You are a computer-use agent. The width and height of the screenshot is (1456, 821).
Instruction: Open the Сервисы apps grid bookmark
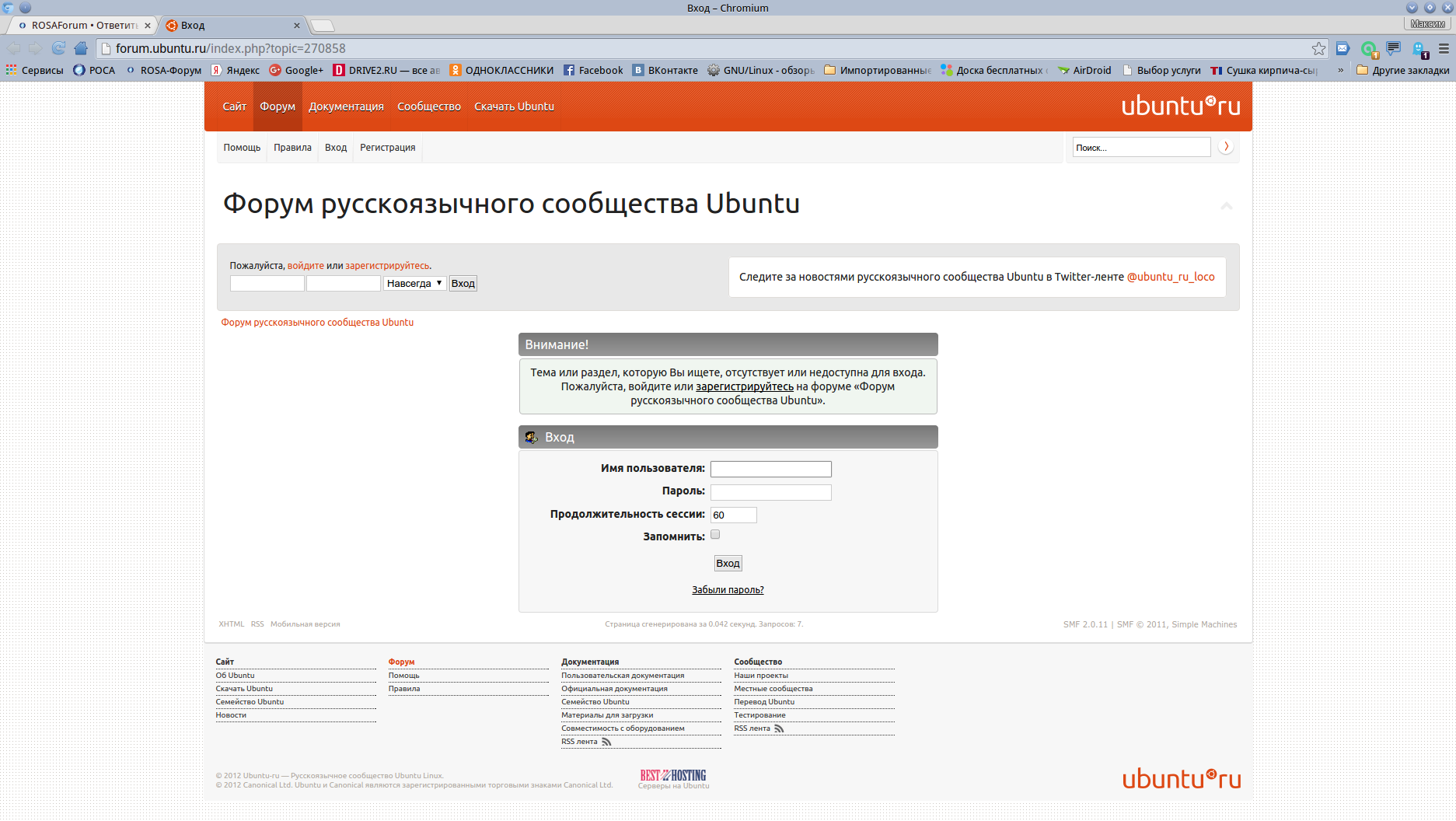(x=35, y=70)
